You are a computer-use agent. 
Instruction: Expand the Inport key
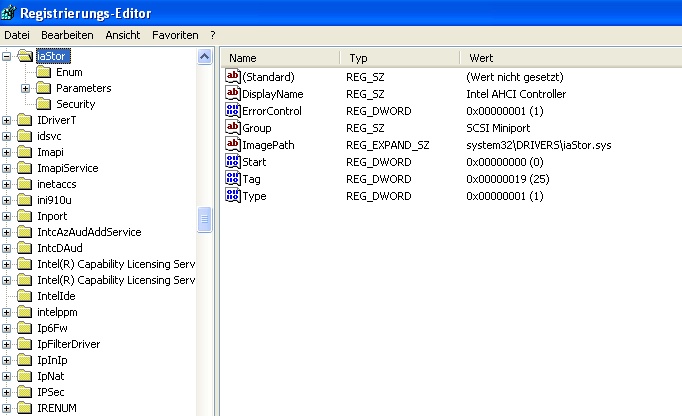[7, 216]
